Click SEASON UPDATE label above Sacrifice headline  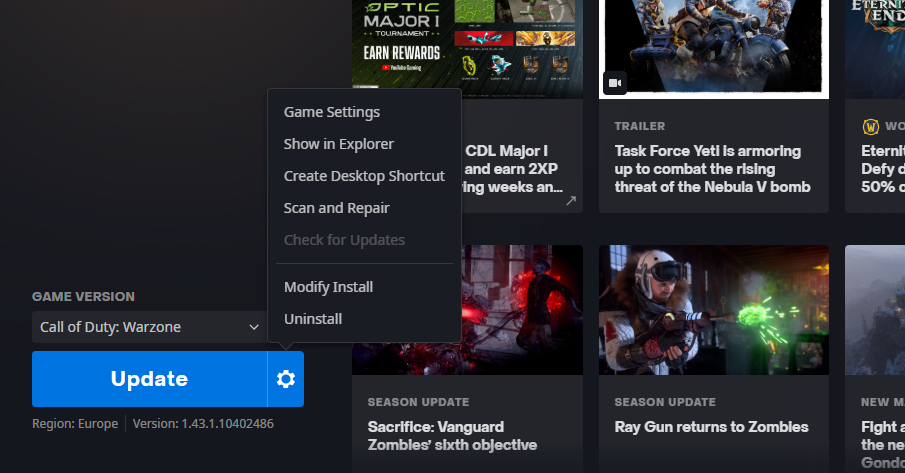pyautogui.click(x=418, y=402)
